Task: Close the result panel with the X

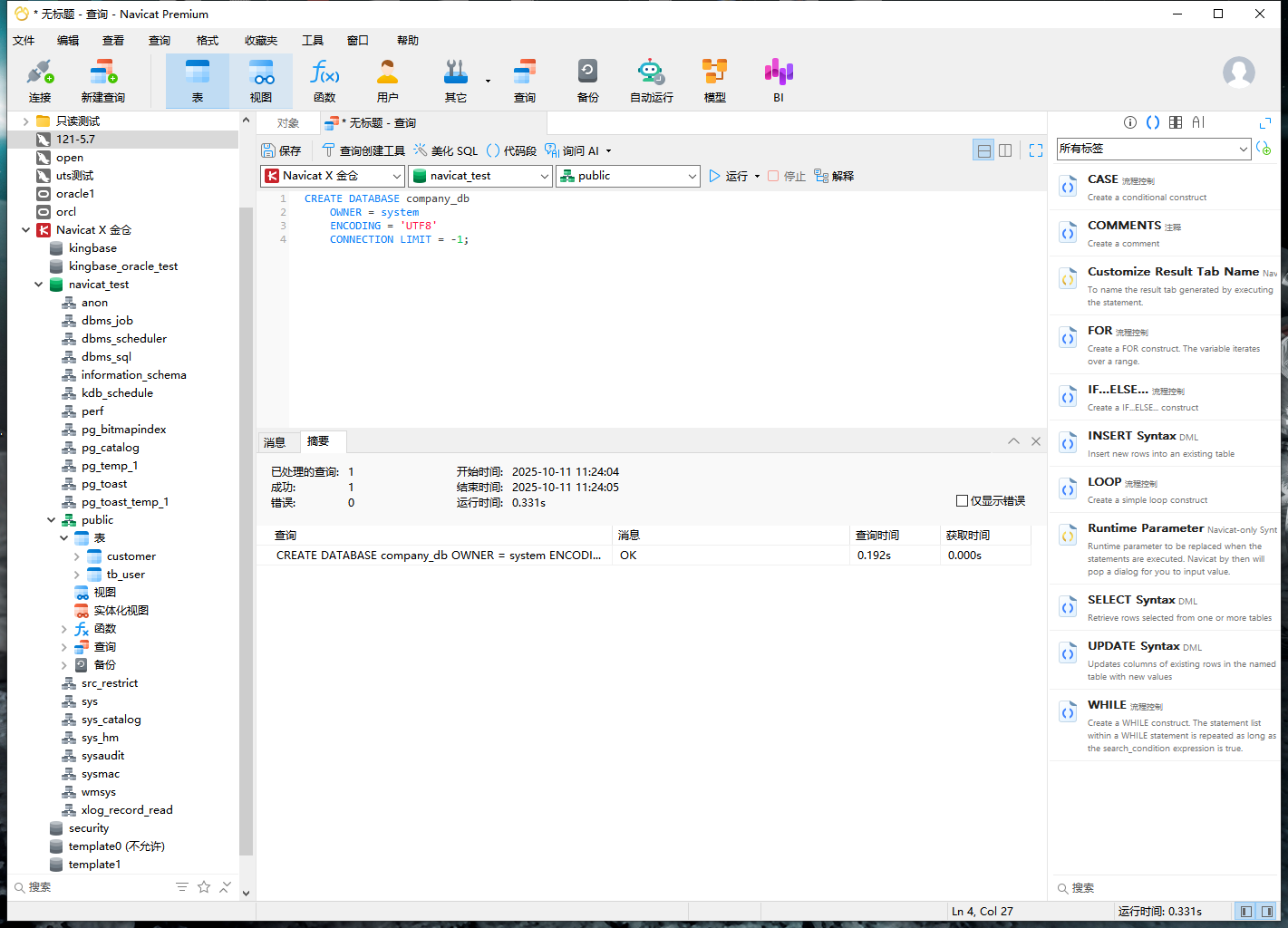Action: coord(1036,441)
